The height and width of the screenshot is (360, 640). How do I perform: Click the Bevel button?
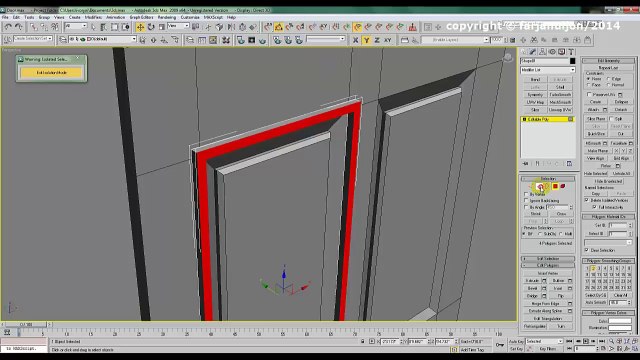point(532,288)
